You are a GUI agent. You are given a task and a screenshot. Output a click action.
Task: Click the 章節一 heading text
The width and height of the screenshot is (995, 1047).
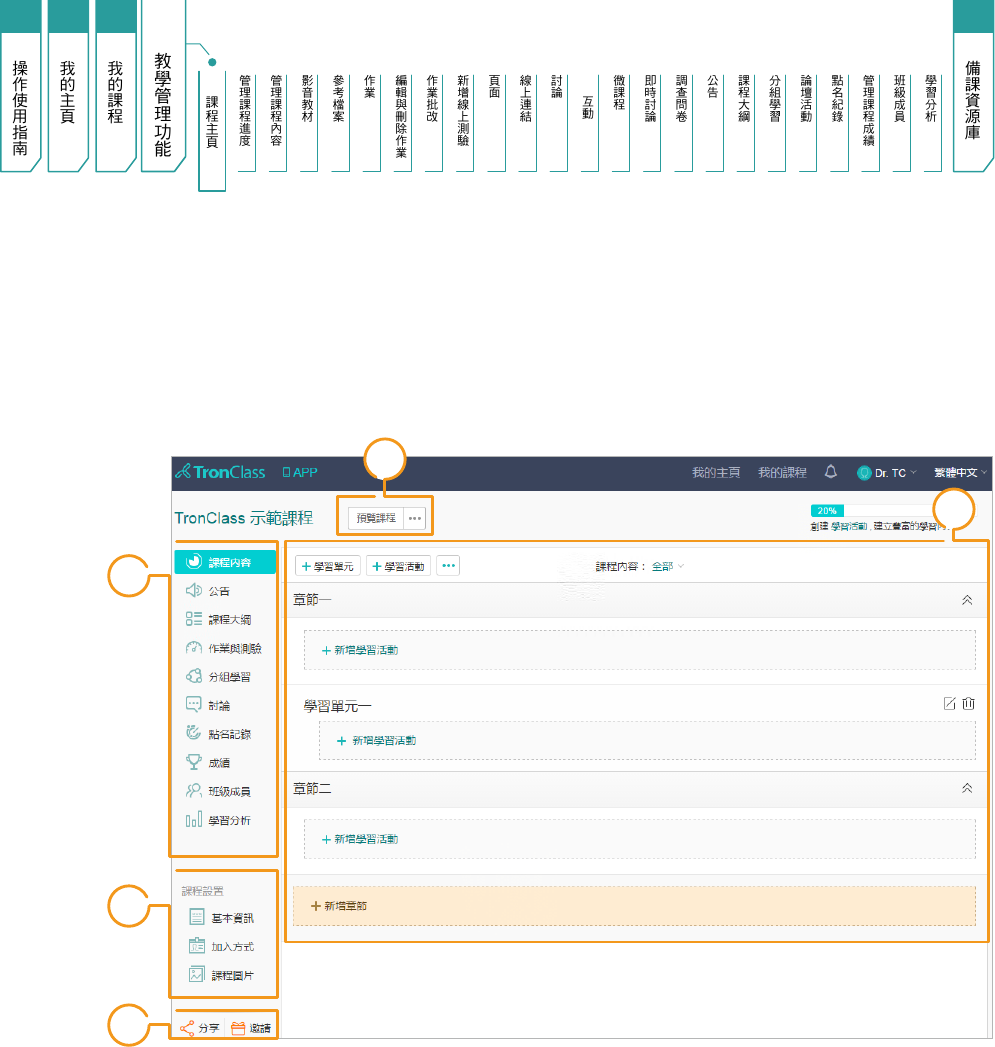click(x=312, y=600)
